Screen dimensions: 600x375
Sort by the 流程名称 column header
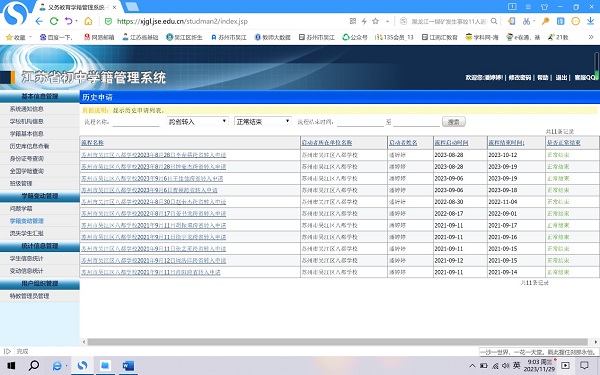[x=92, y=142]
